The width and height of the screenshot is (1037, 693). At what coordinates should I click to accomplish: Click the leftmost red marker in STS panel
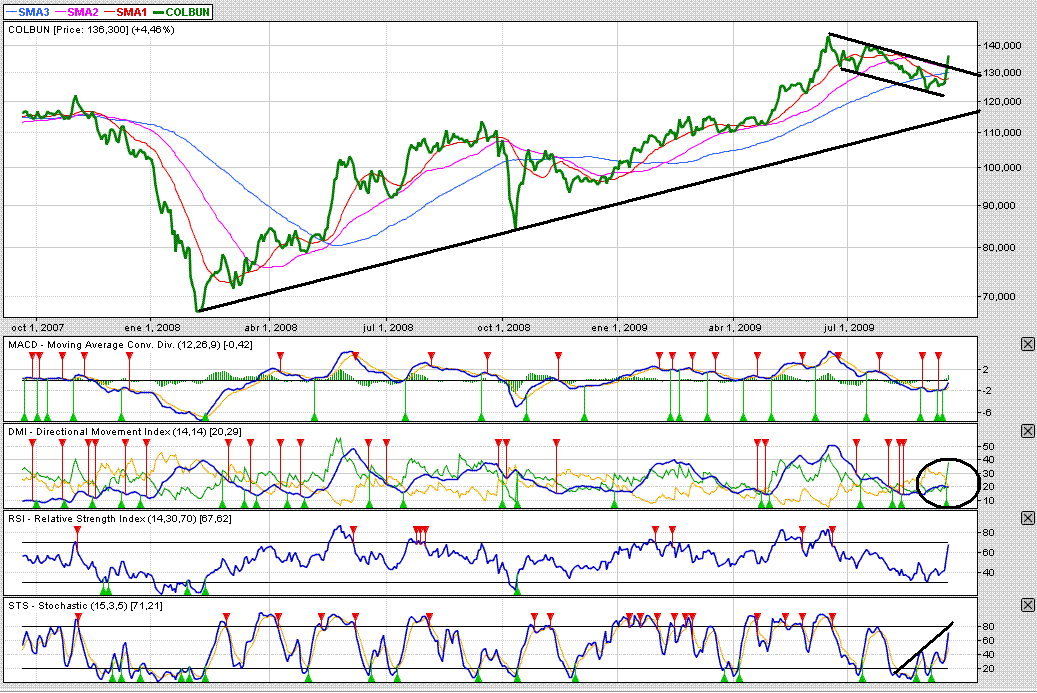(78, 616)
